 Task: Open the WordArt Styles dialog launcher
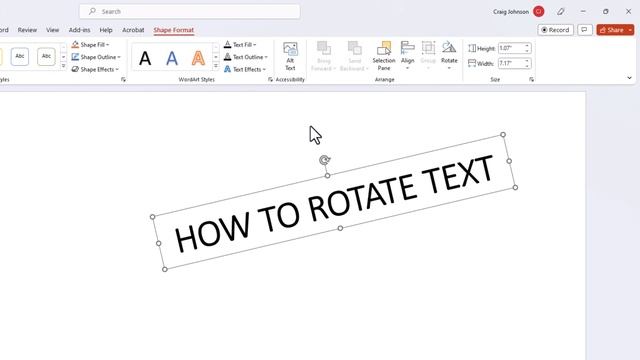coord(270,80)
